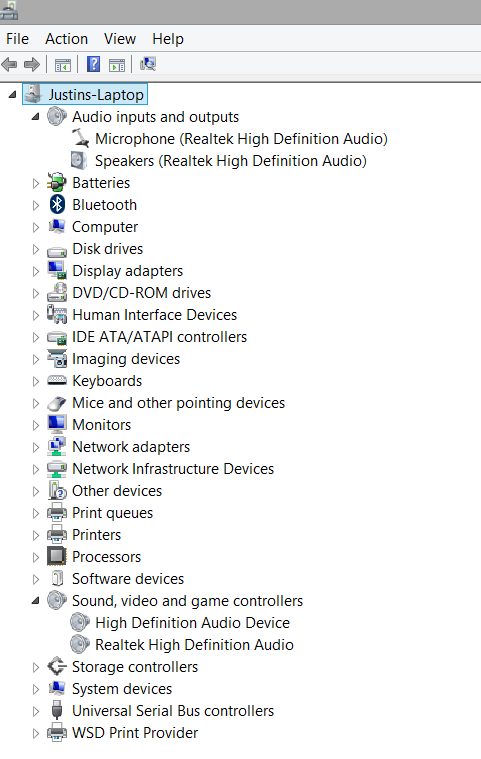Click the blue Help question mark icon
This screenshot has height=759, width=481.
93,64
